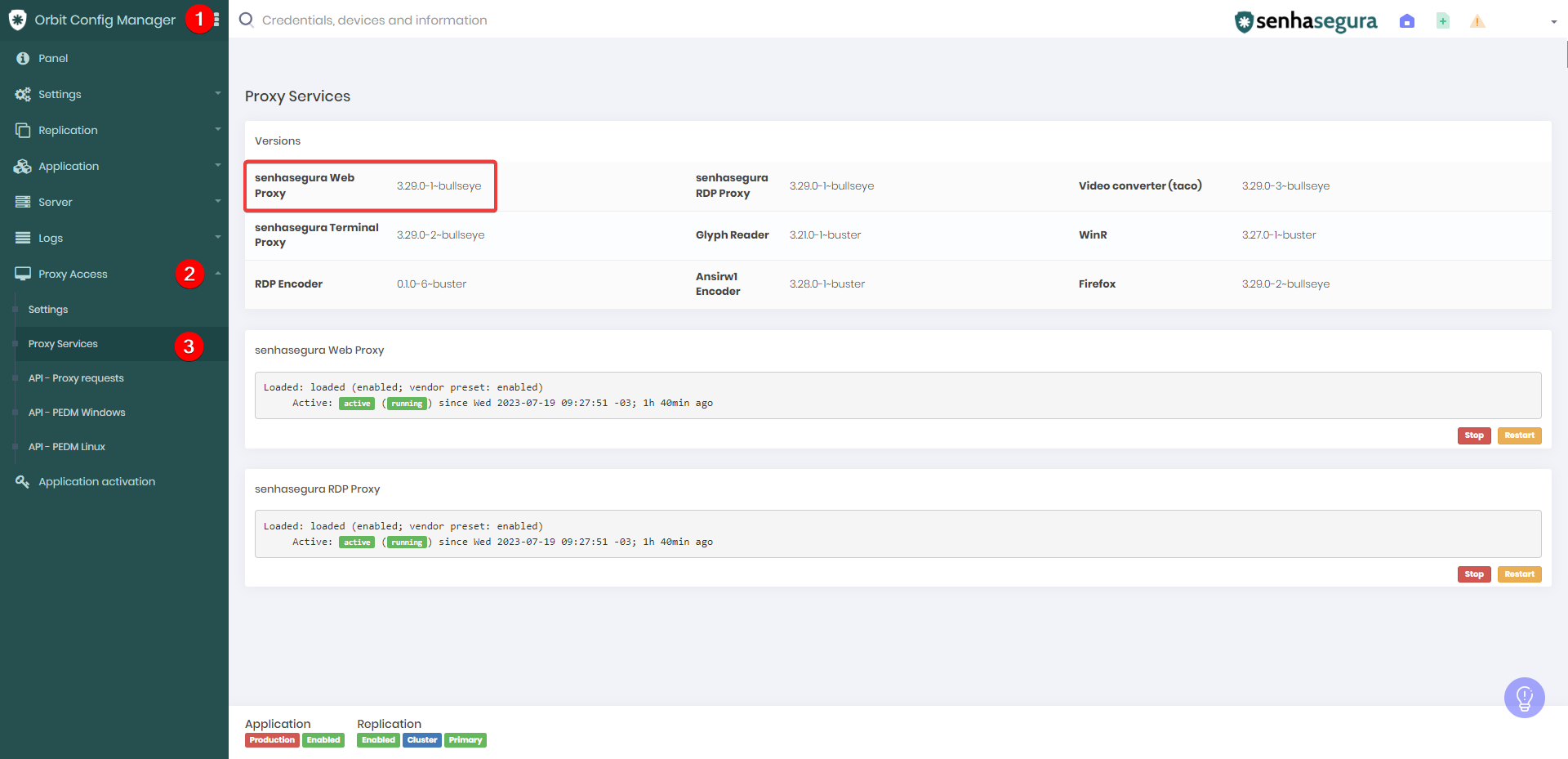Click the senhasegura RDP Proxy version 3.29.0-1-bullseye

(831, 186)
